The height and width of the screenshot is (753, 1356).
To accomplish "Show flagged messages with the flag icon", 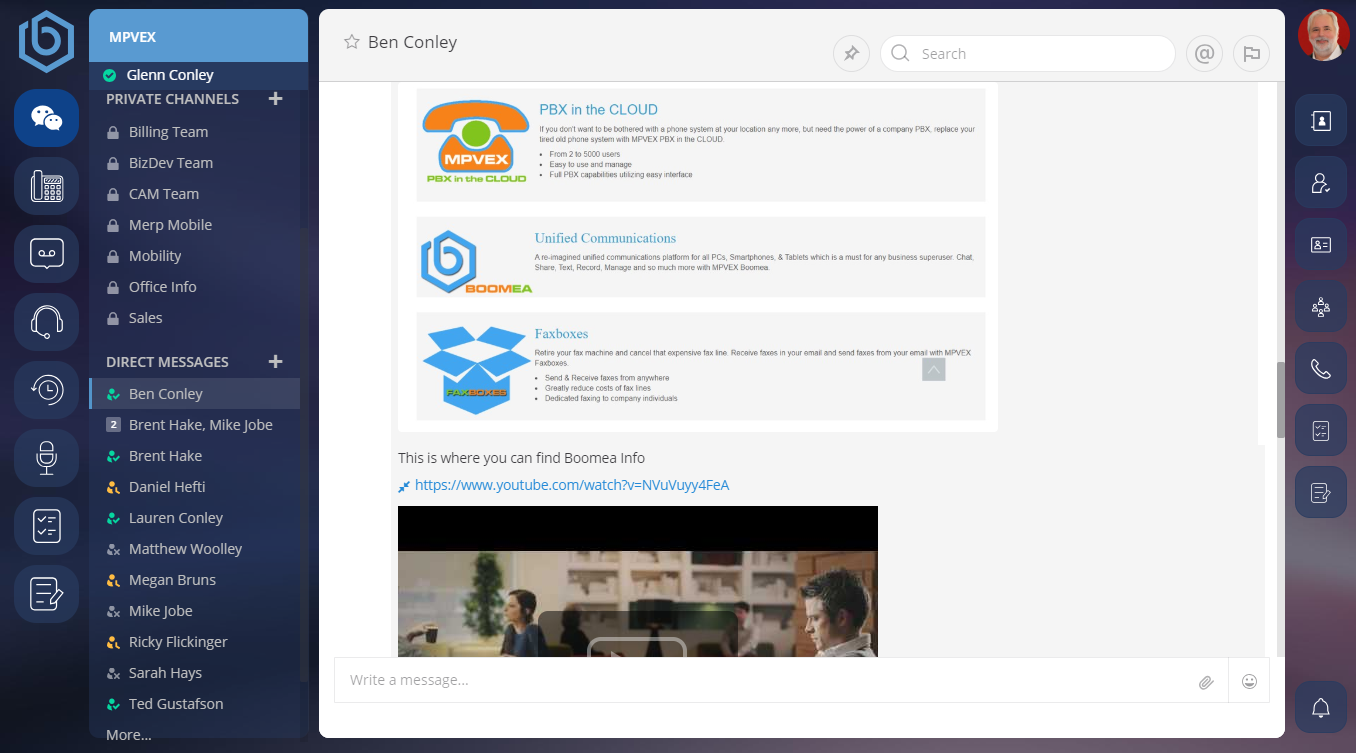I will pyautogui.click(x=1251, y=54).
